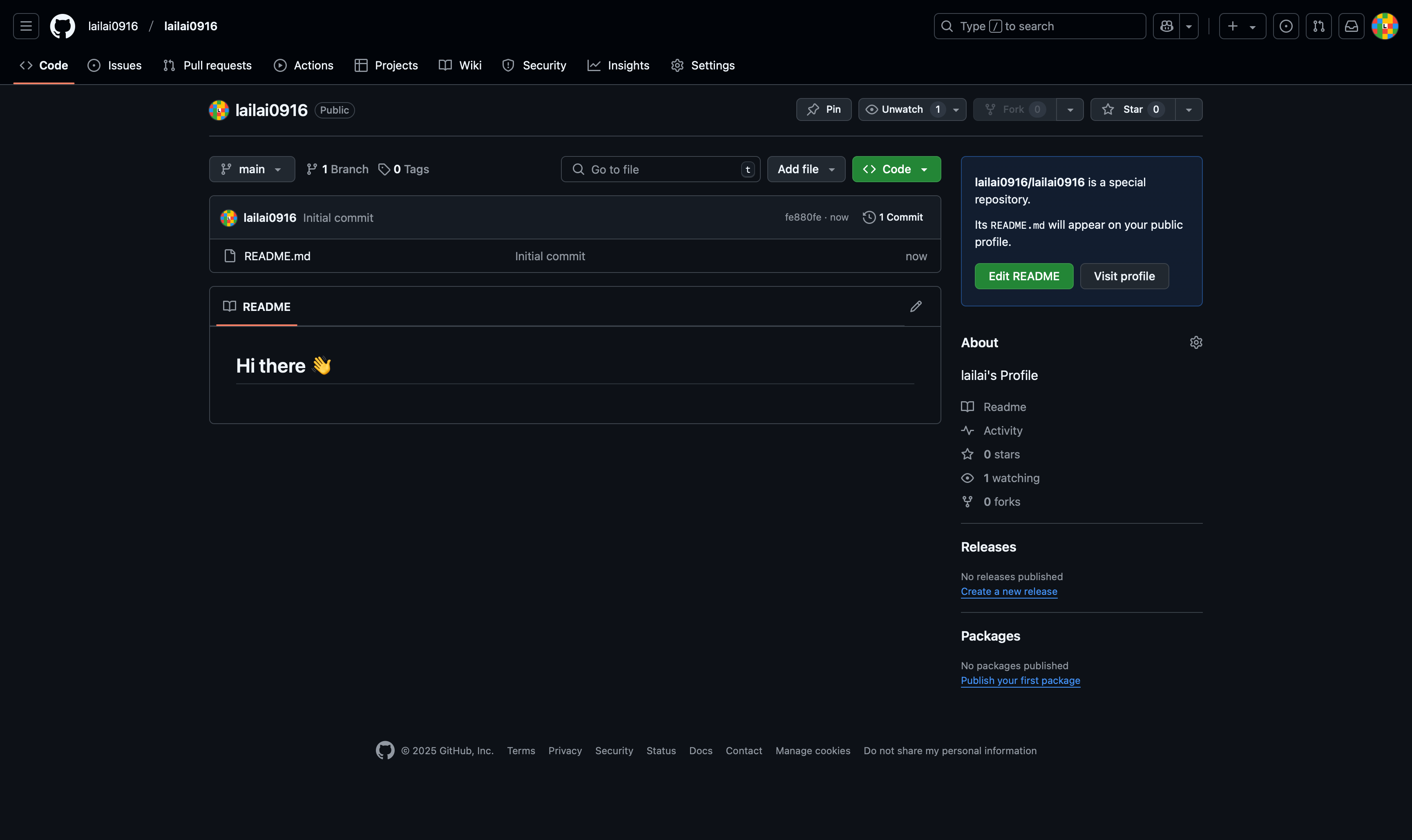Open the README.md file
The width and height of the screenshot is (1412, 840).
277,257
